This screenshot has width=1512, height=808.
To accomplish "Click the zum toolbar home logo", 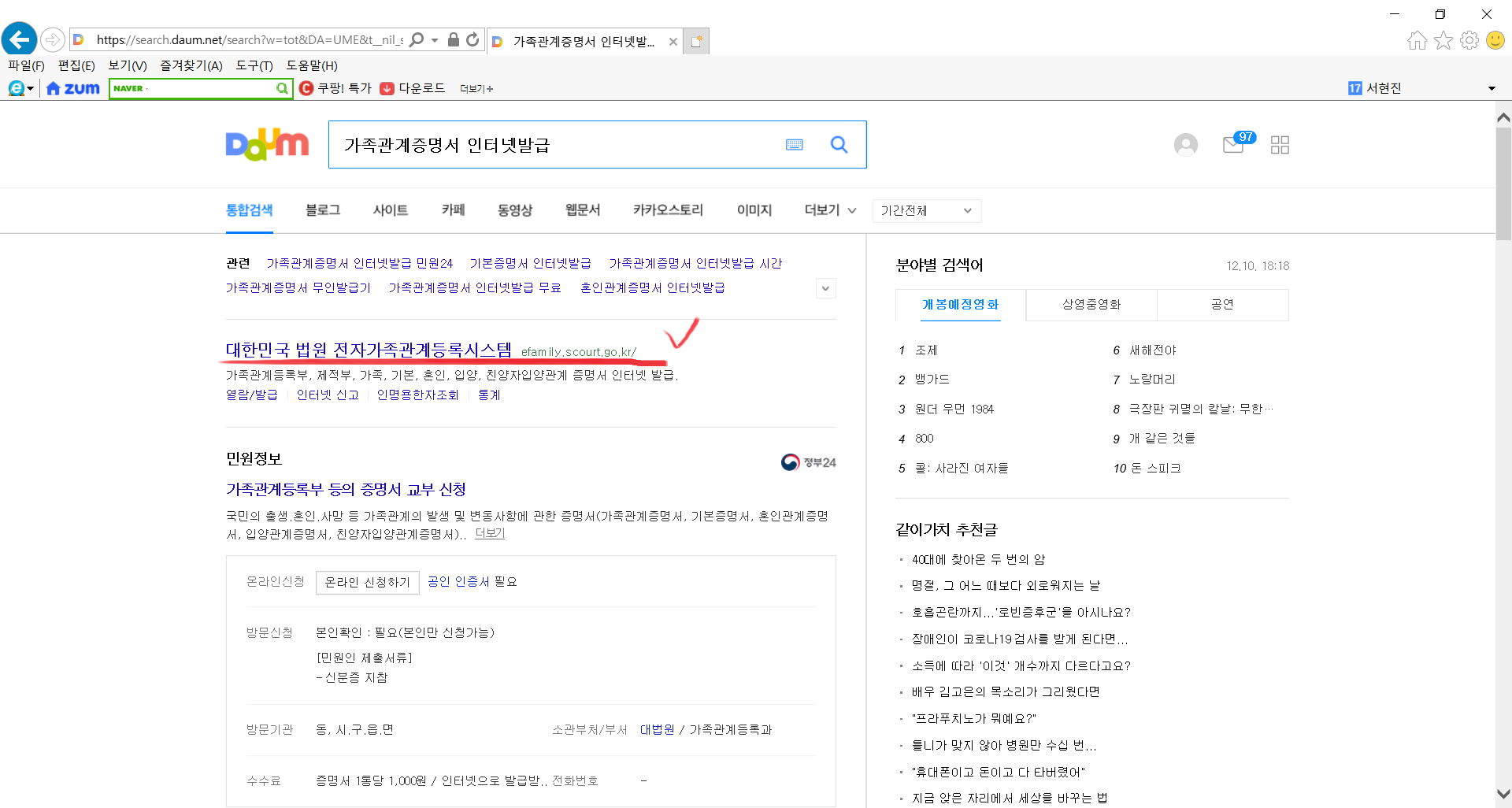I will (x=73, y=88).
